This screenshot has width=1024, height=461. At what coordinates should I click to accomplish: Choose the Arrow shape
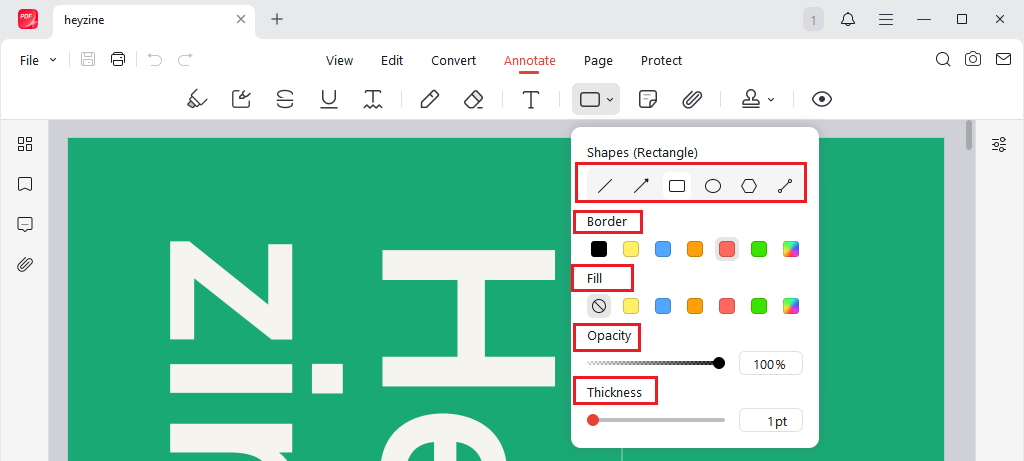point(641,186)
